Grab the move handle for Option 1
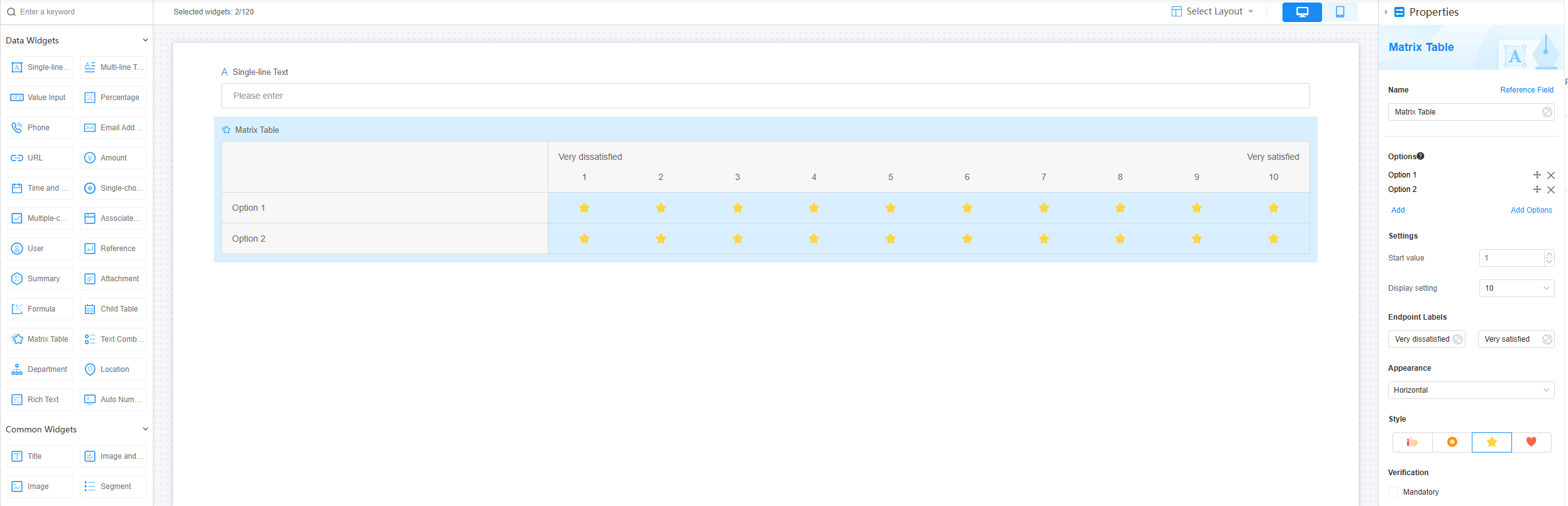The image size is (1568, 506). tap(1537, 175)
